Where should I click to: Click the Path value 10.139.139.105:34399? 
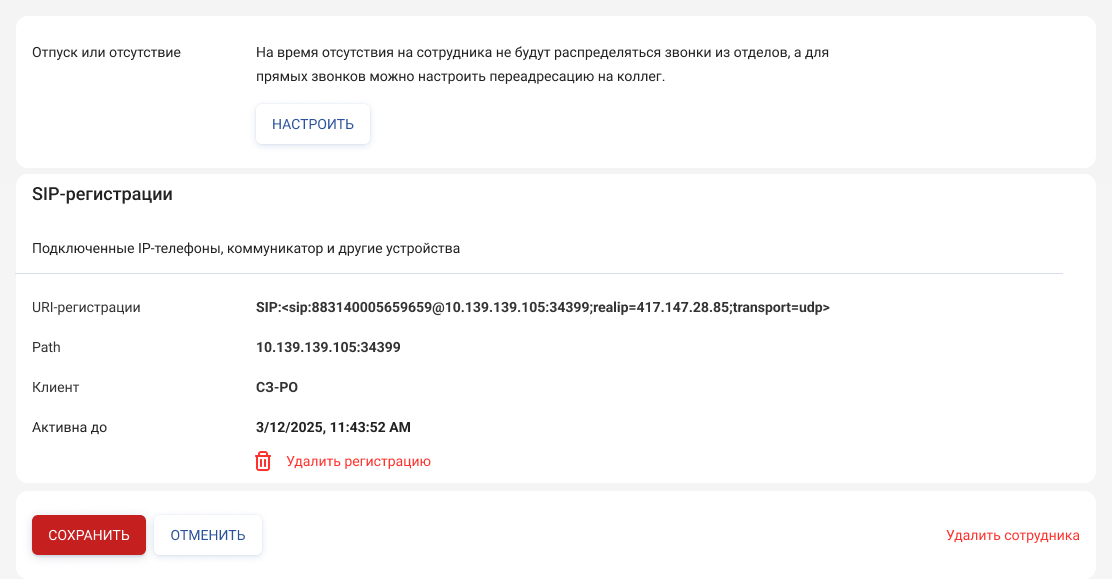coord(328,347)
